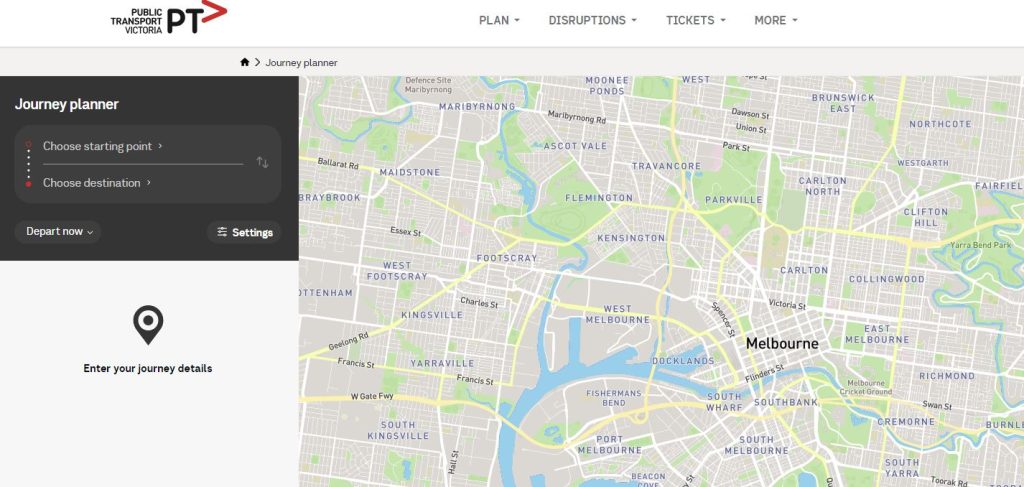Image resolution: width=1024 pixels, height=487 pixels.
Task: Click Yarra Bend Park label
Action: pyautogui.click(x=980, y=245)
